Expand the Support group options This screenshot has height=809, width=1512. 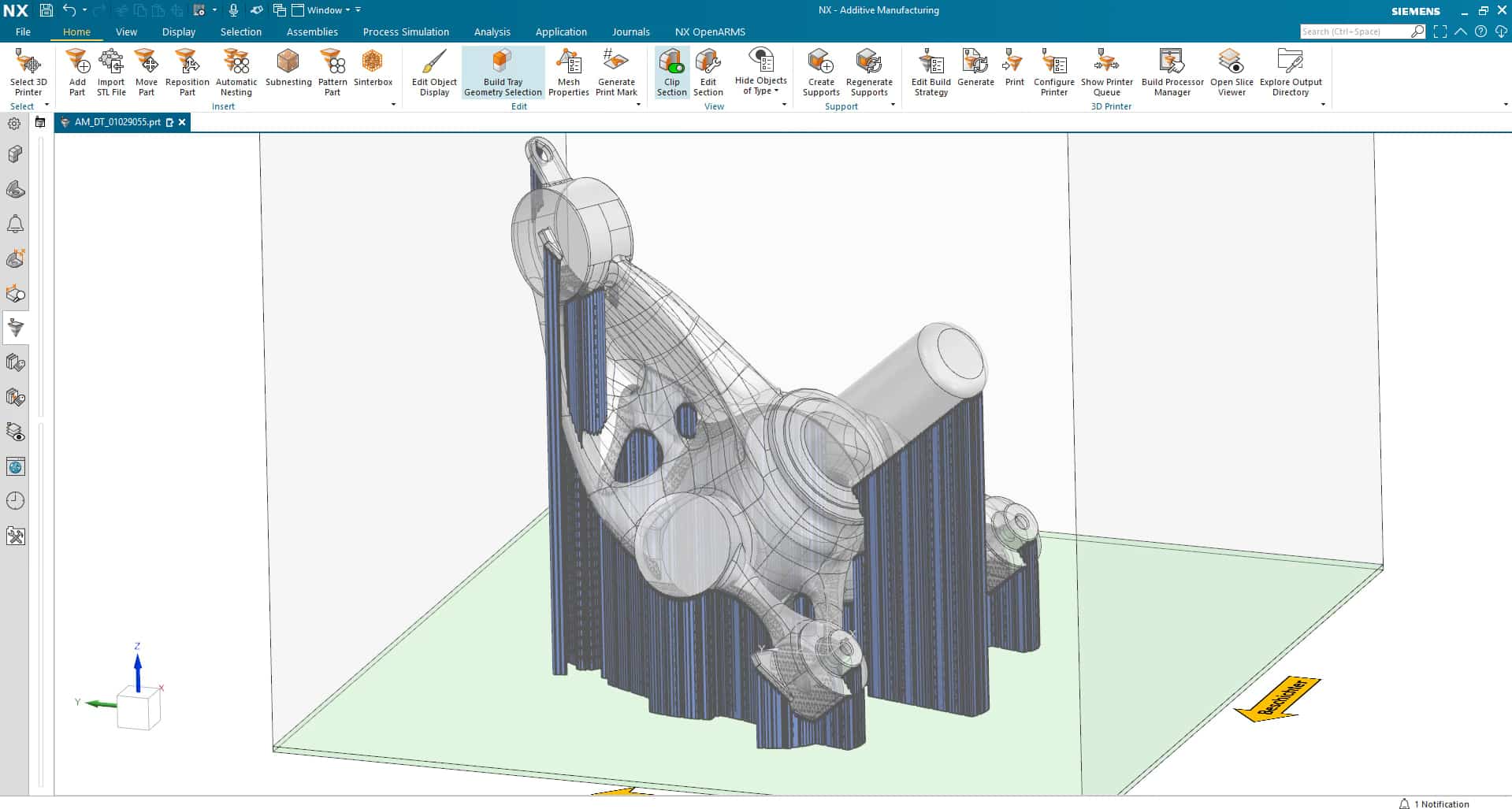(x=893, y=105)
